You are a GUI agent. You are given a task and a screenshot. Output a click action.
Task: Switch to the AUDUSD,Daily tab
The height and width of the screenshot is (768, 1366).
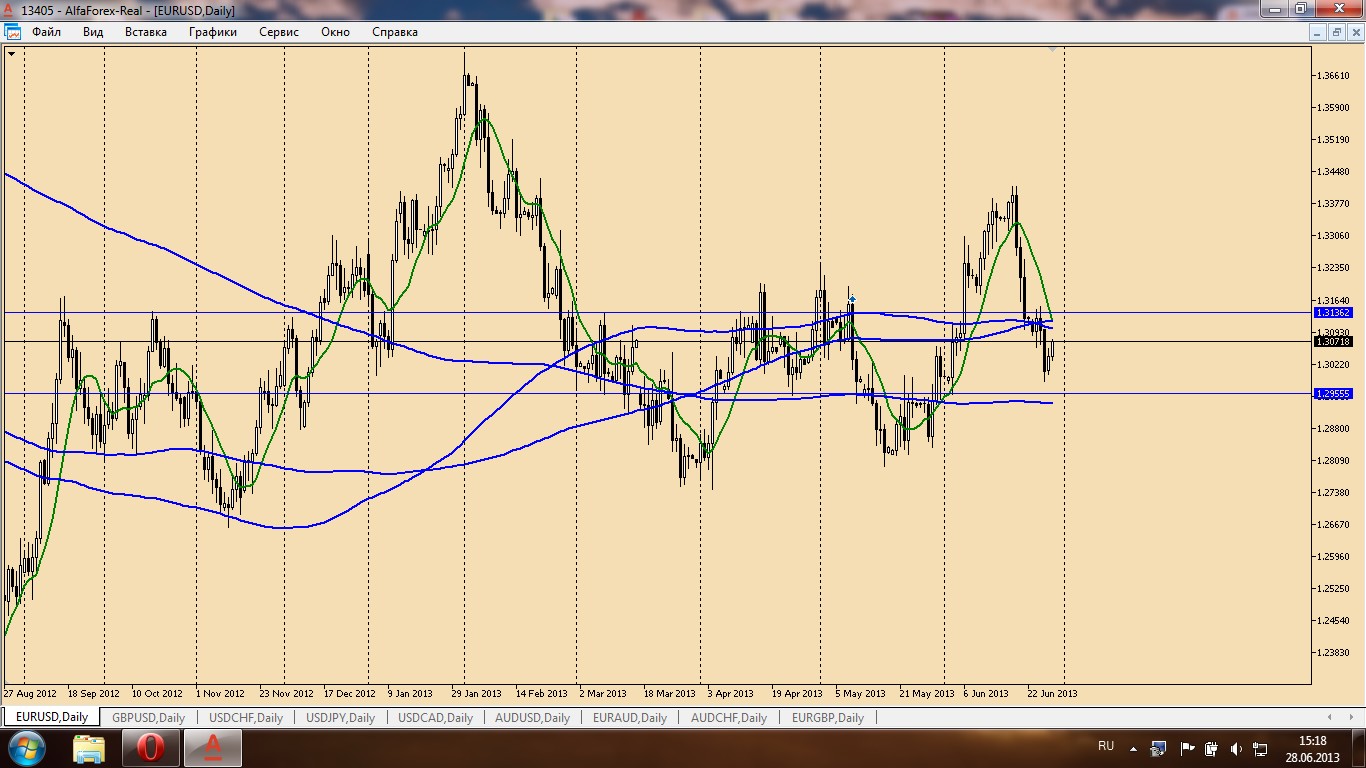click(x=531, y=717)
